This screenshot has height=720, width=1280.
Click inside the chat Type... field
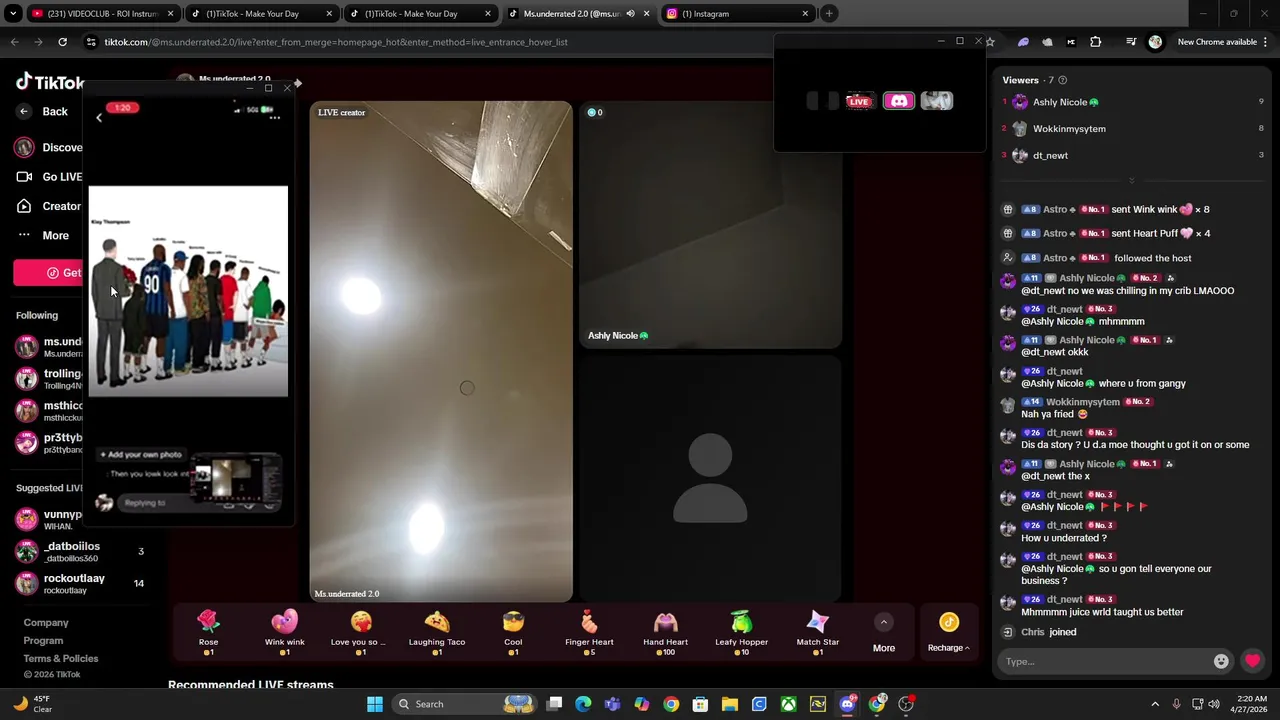coord(1105,661)
